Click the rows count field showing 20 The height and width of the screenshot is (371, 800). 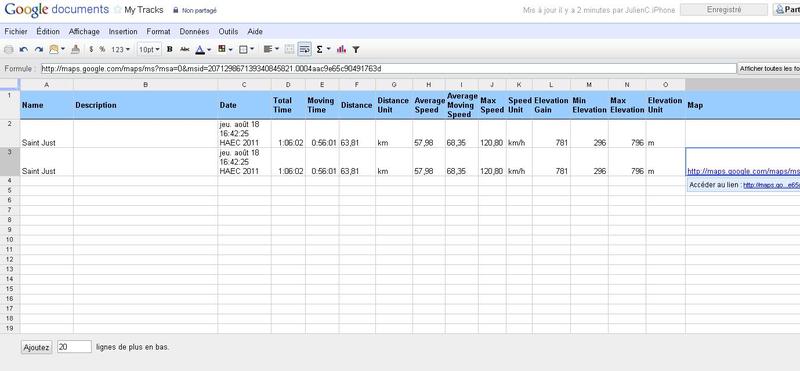click(74, 347)
